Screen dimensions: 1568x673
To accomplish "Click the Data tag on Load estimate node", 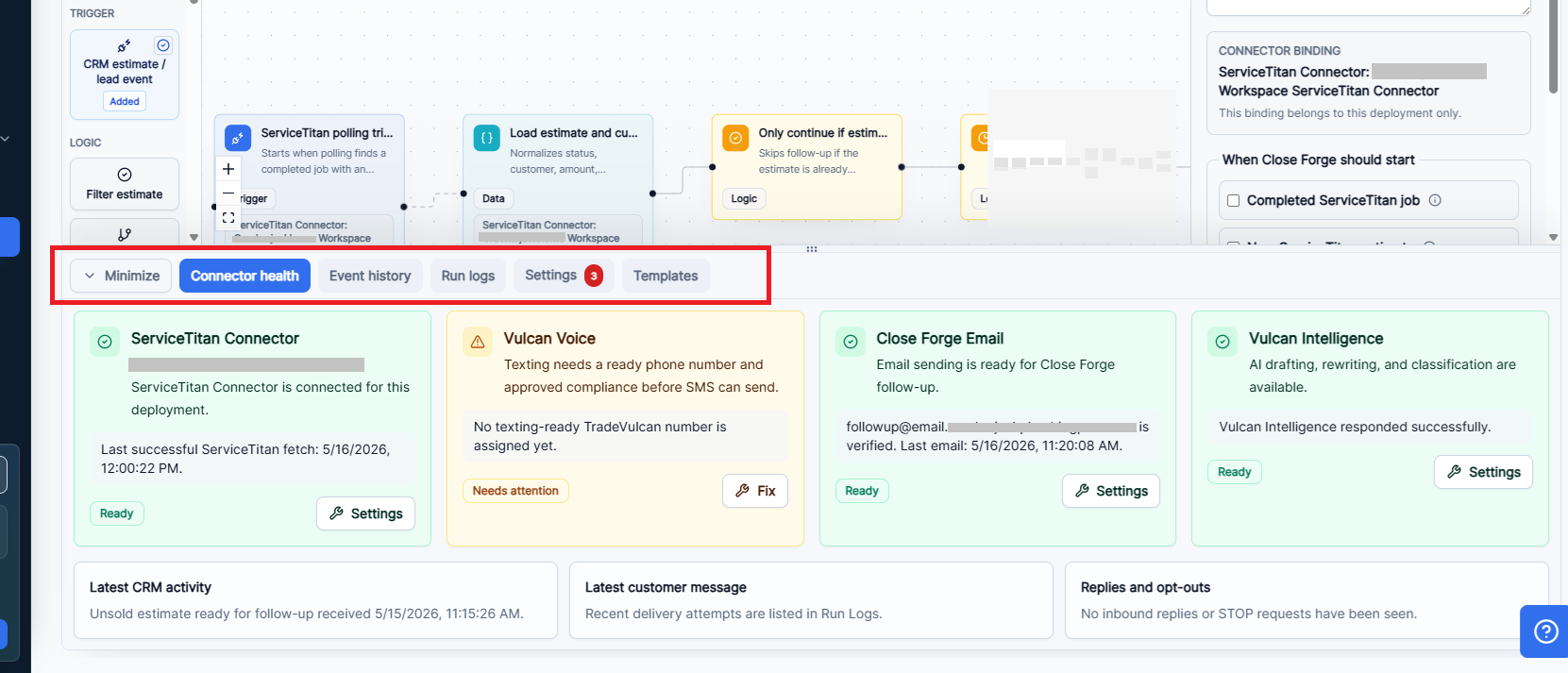I will click(x=494, y=198).
